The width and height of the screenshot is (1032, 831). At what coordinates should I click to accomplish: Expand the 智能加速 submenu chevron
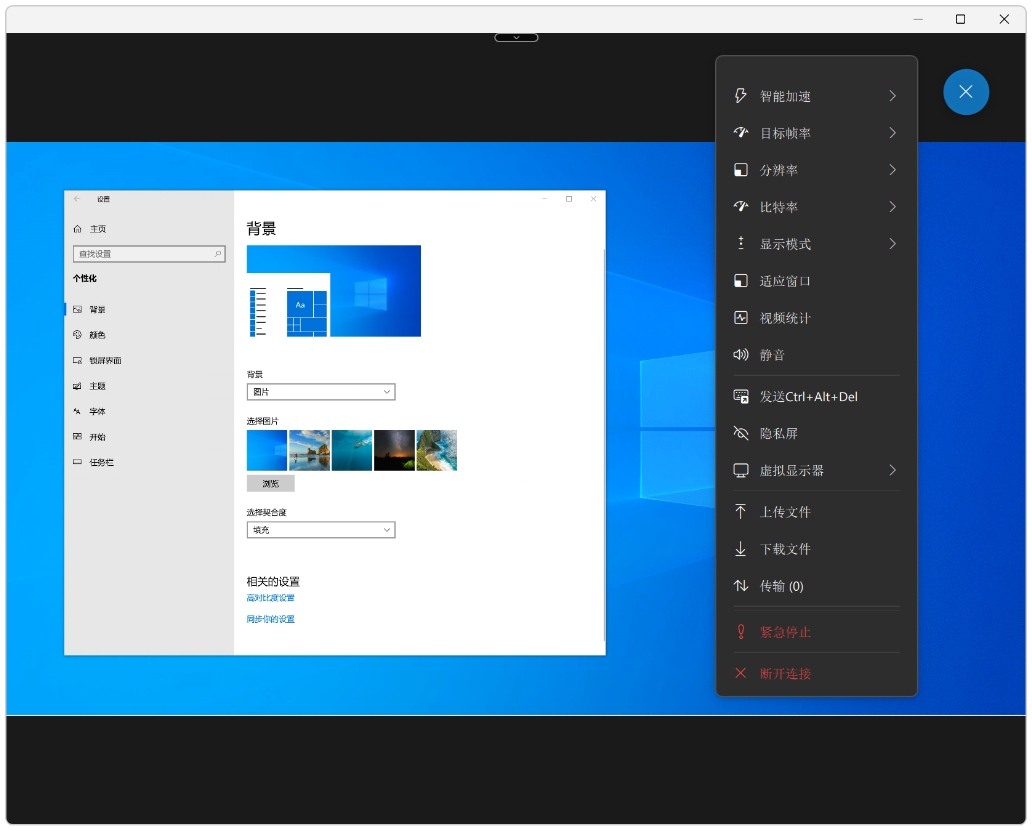(x=892, y=95)
